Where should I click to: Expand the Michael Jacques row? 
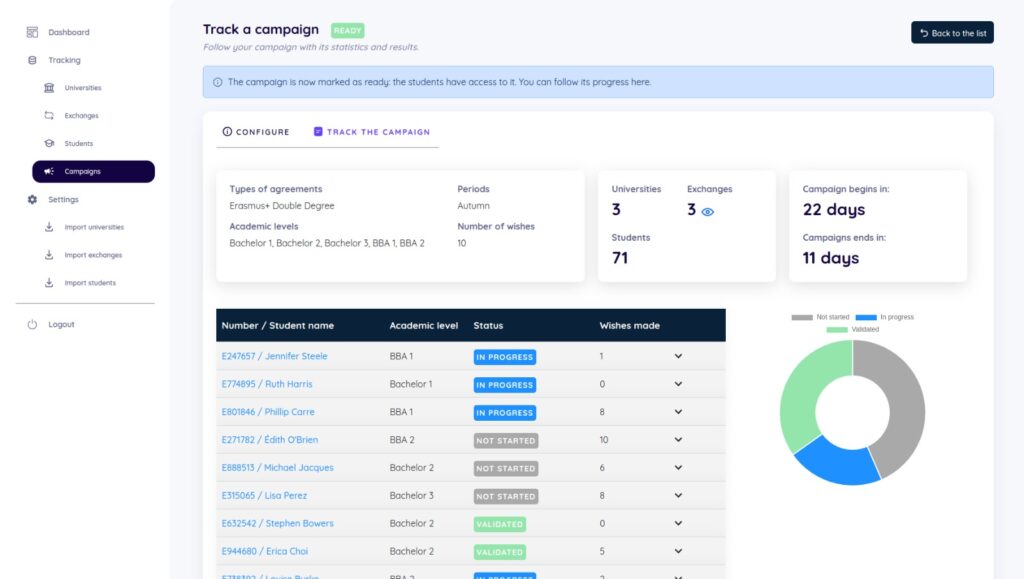pos(679,467)
